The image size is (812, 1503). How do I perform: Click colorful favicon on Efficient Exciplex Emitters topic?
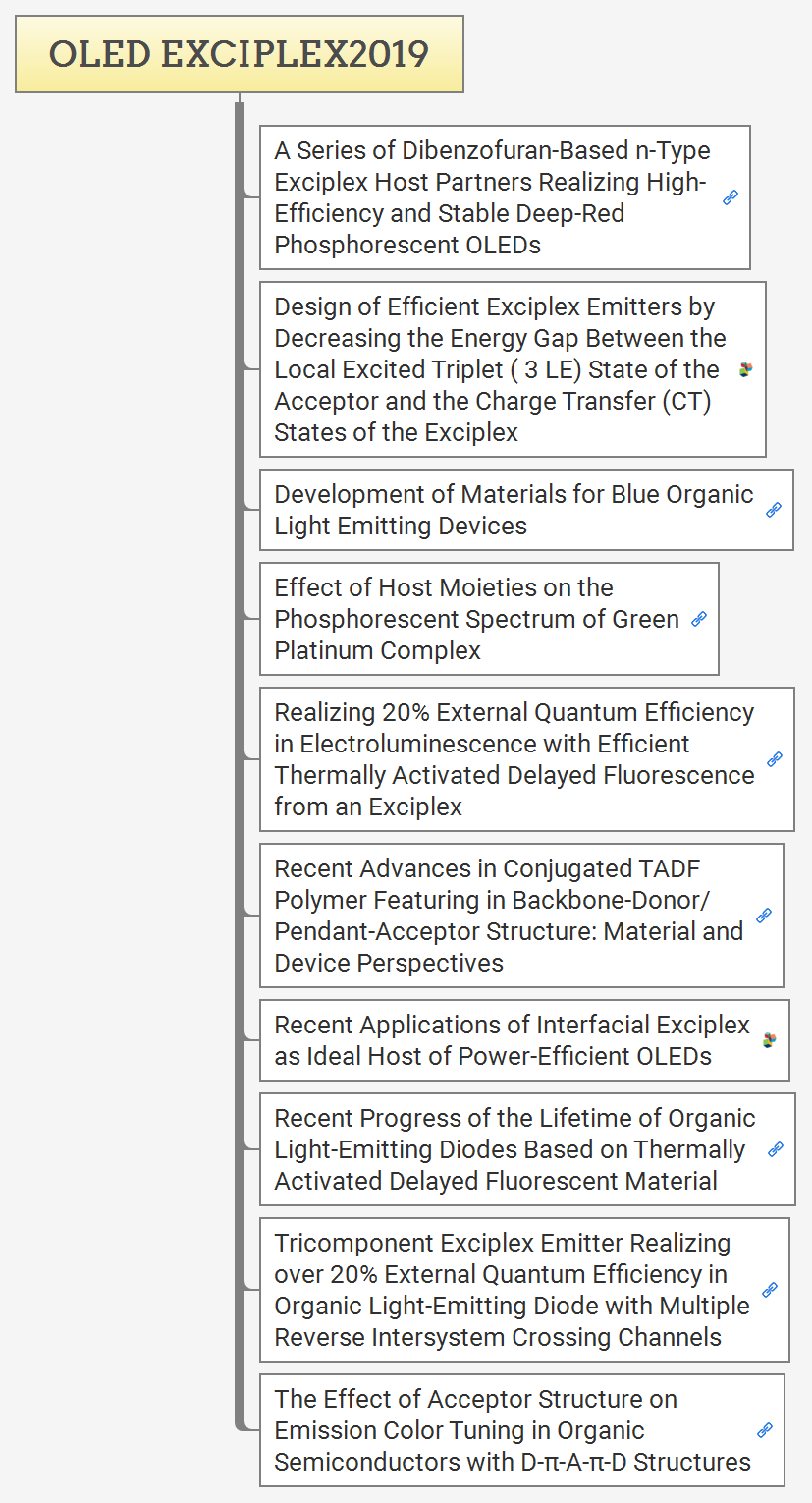tap(746, 369)
